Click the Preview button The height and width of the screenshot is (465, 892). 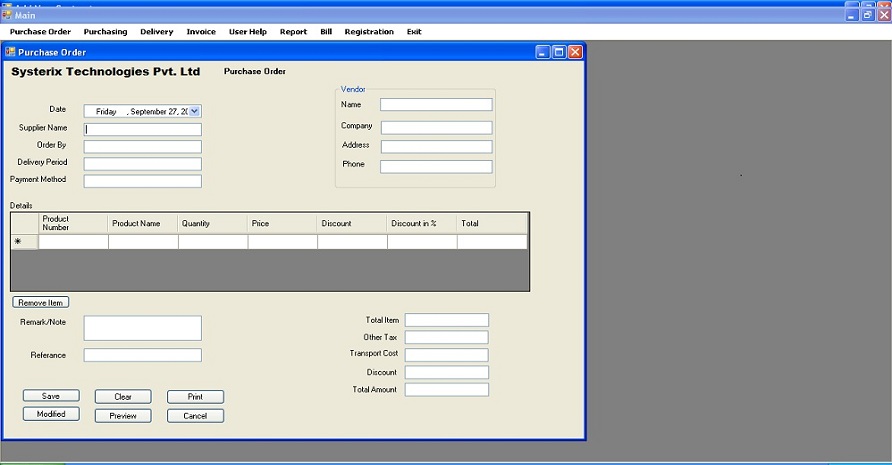123,416
